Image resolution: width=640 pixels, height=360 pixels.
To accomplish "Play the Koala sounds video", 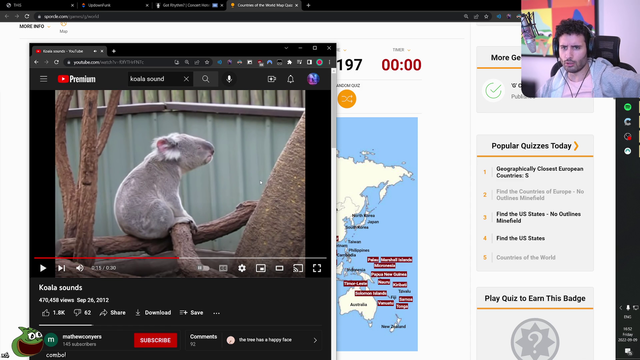I will [43, 268].
